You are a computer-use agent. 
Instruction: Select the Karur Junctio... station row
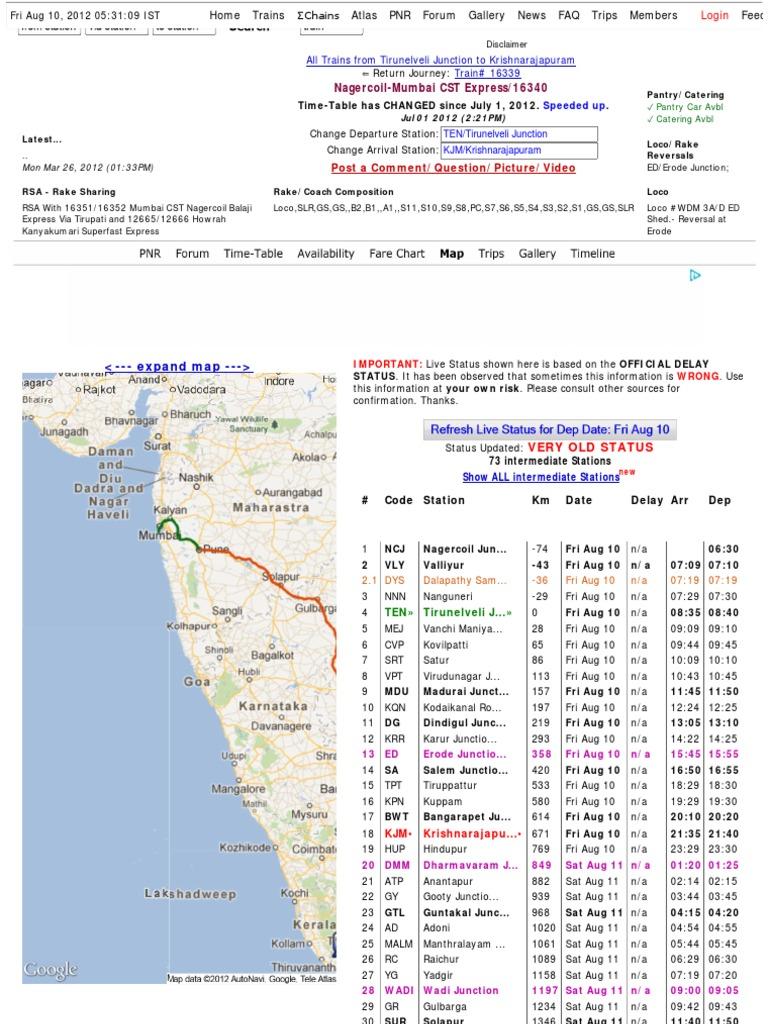550,739
